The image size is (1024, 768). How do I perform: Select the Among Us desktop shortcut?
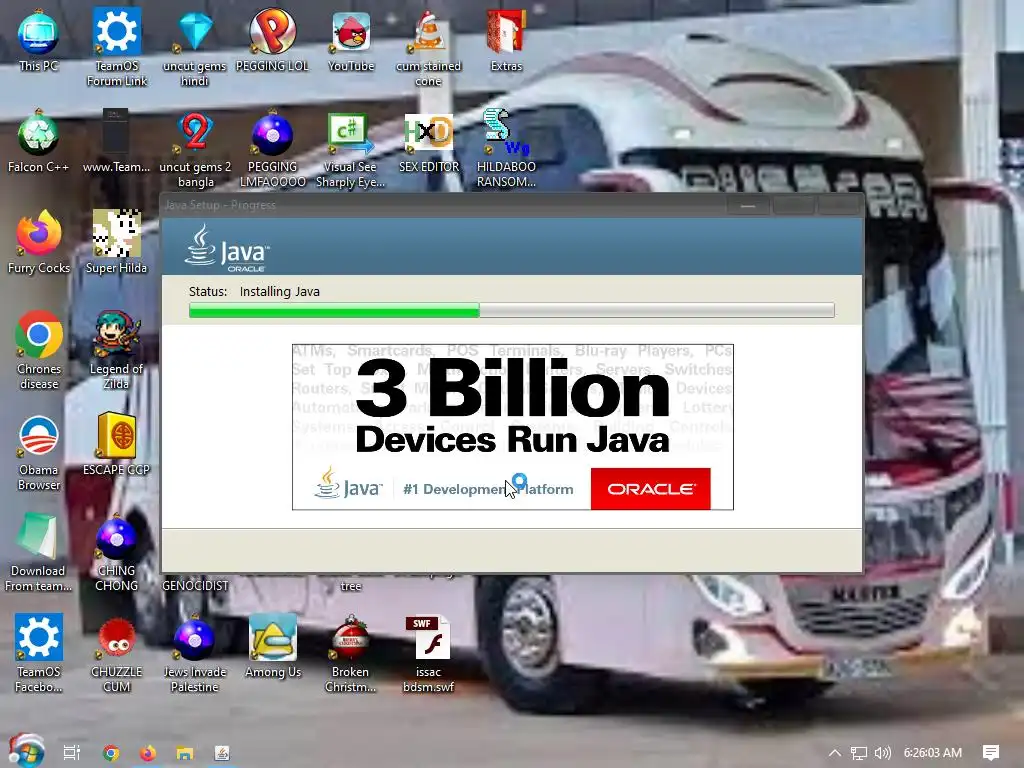pyautogui.click(x=272, y=647)
